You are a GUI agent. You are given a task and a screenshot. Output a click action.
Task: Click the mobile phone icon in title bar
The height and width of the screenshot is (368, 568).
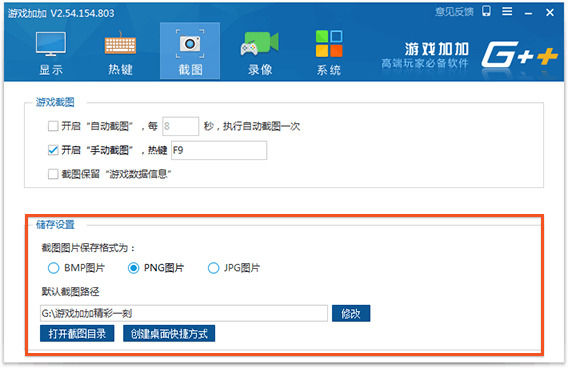[486, 11]
